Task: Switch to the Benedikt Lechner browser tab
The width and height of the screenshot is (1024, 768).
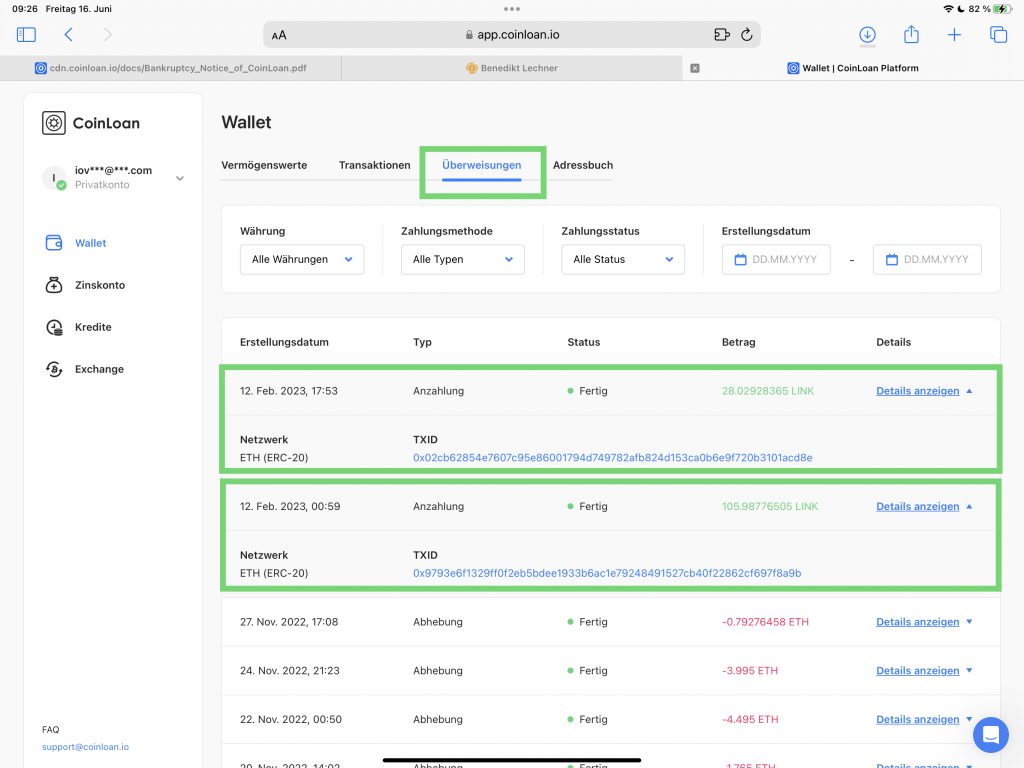Action: click(x=512, y=68)
